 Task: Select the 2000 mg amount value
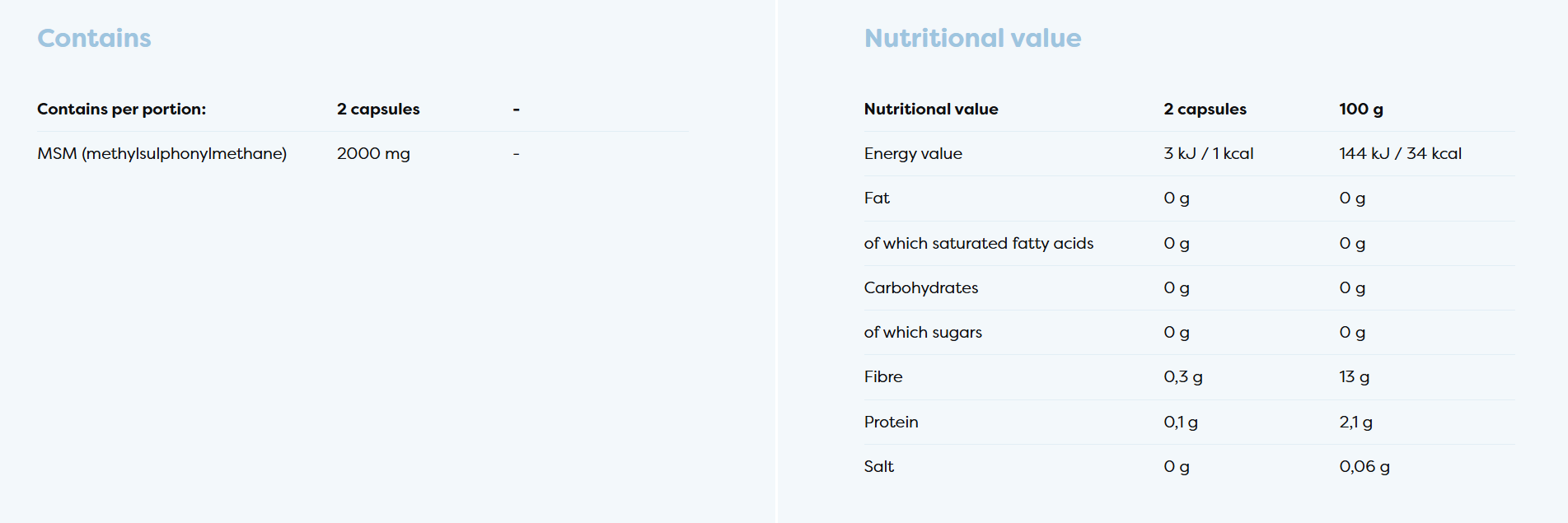click(x=373, y=153)
